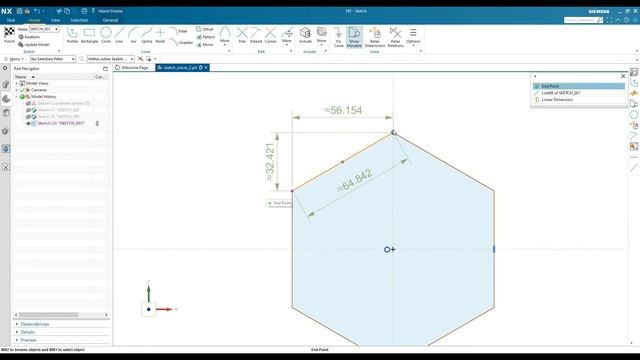Click the Pattern curve command
The image size is (640, 360).
tap(205, 37)
